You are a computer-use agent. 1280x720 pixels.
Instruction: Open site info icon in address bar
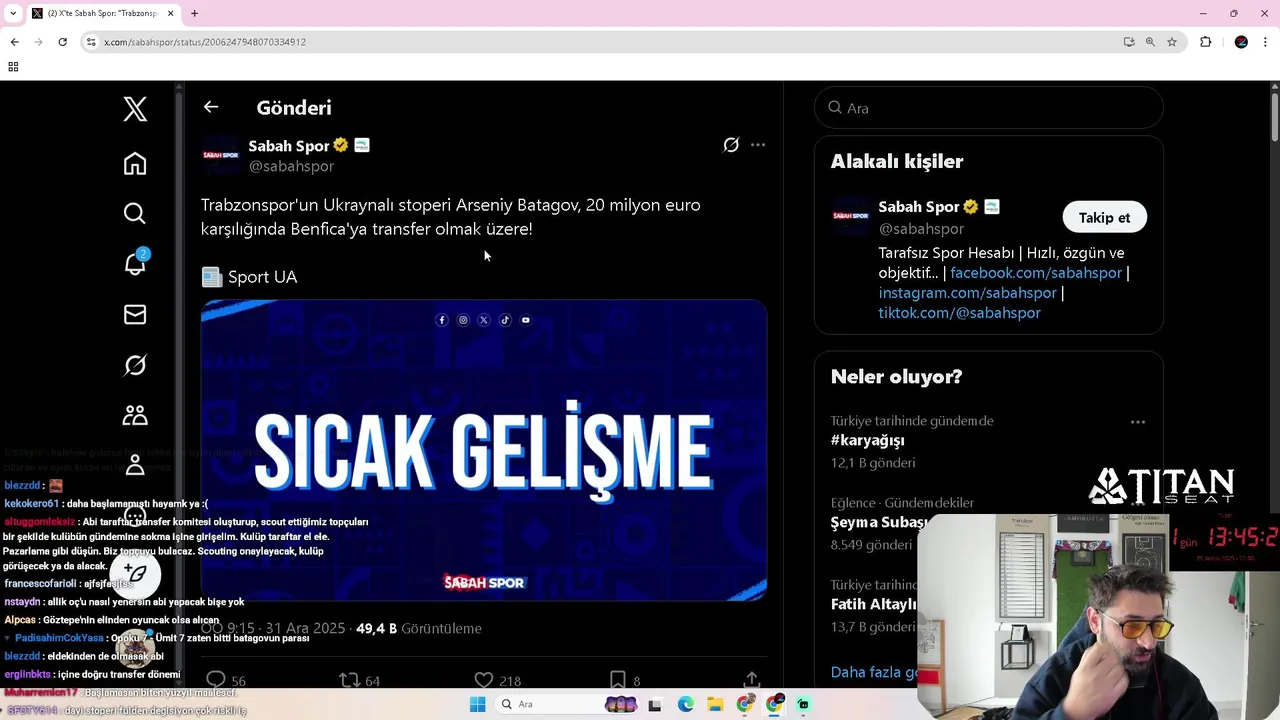tap(91, 42)
